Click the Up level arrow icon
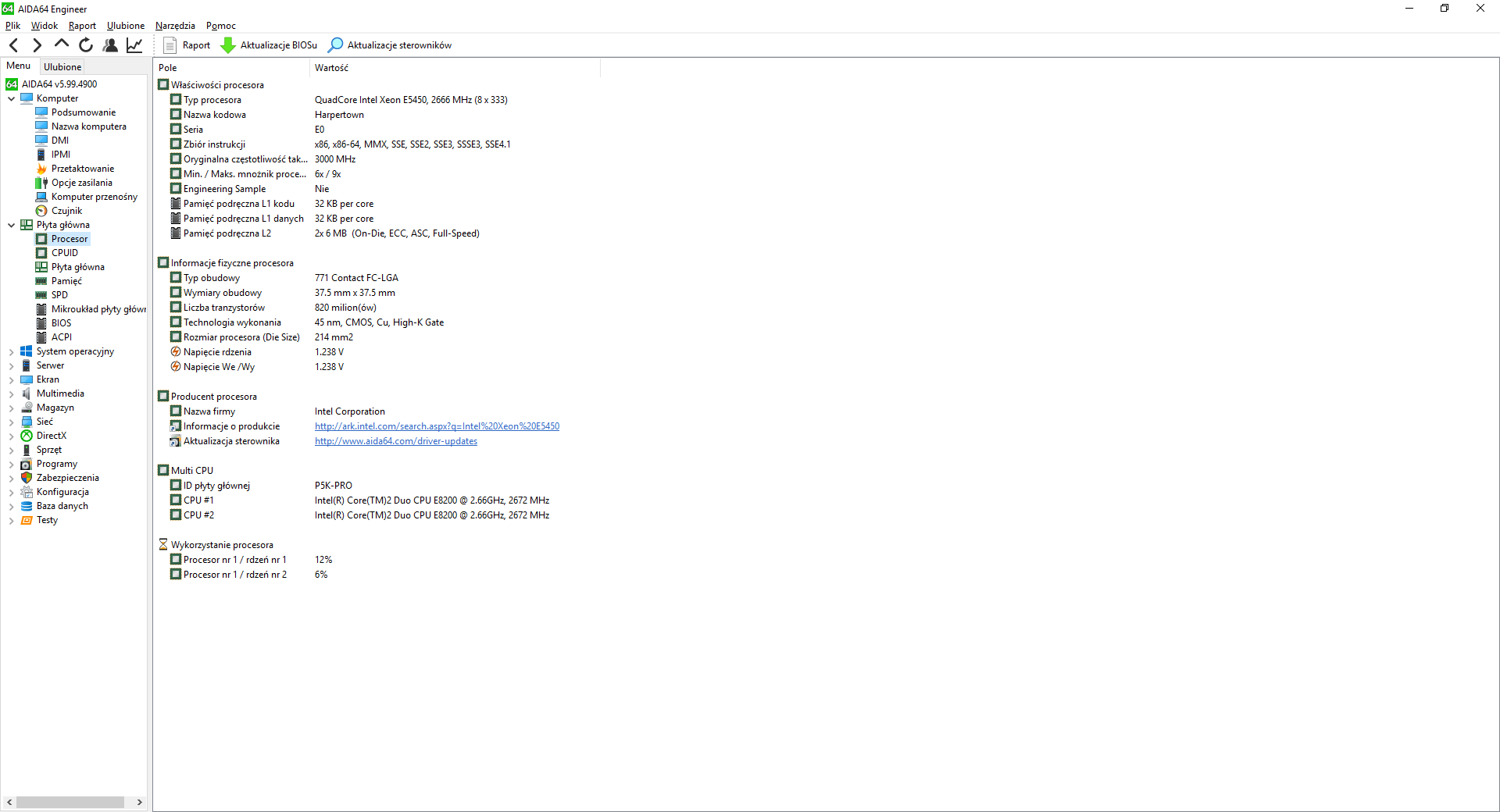 [x=62, y=45]
